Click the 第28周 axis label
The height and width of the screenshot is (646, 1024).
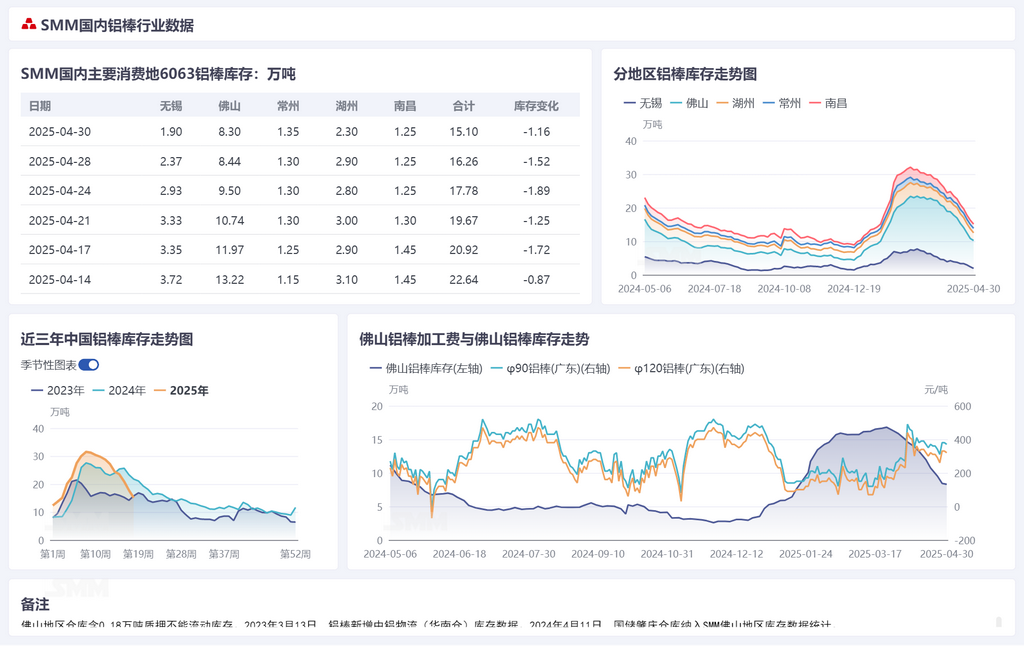point(181,554)
